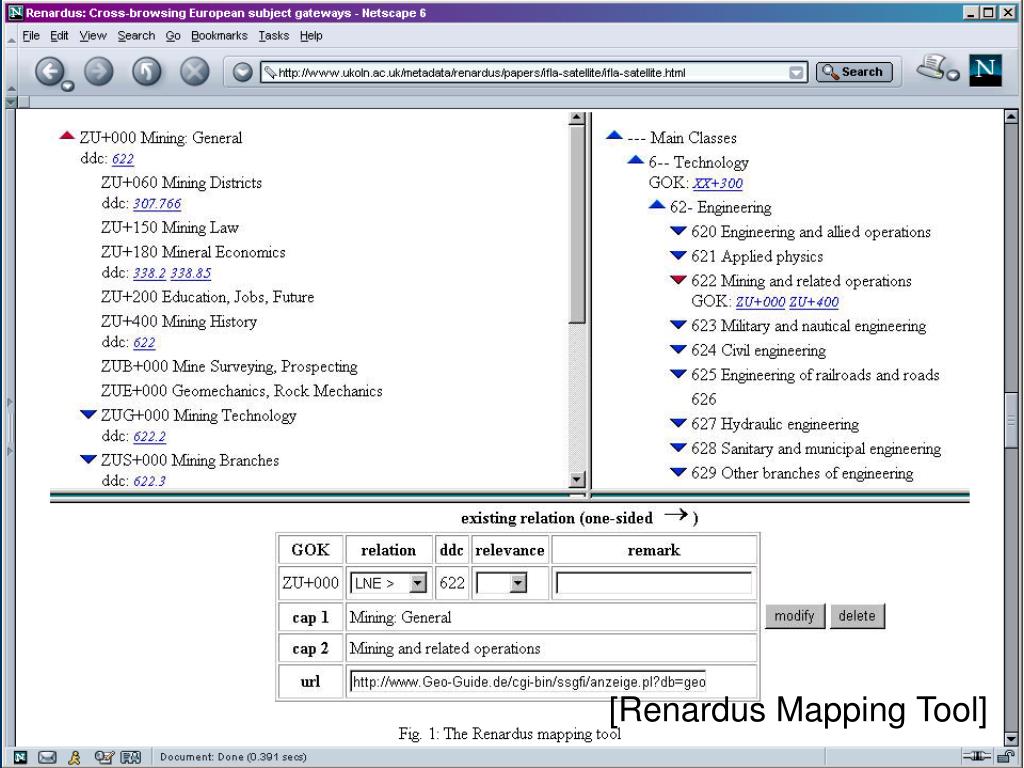This screenshot has width=1024, height=768.
Task: Click the Search button beside the URL bar
Action: coord(854,72)
